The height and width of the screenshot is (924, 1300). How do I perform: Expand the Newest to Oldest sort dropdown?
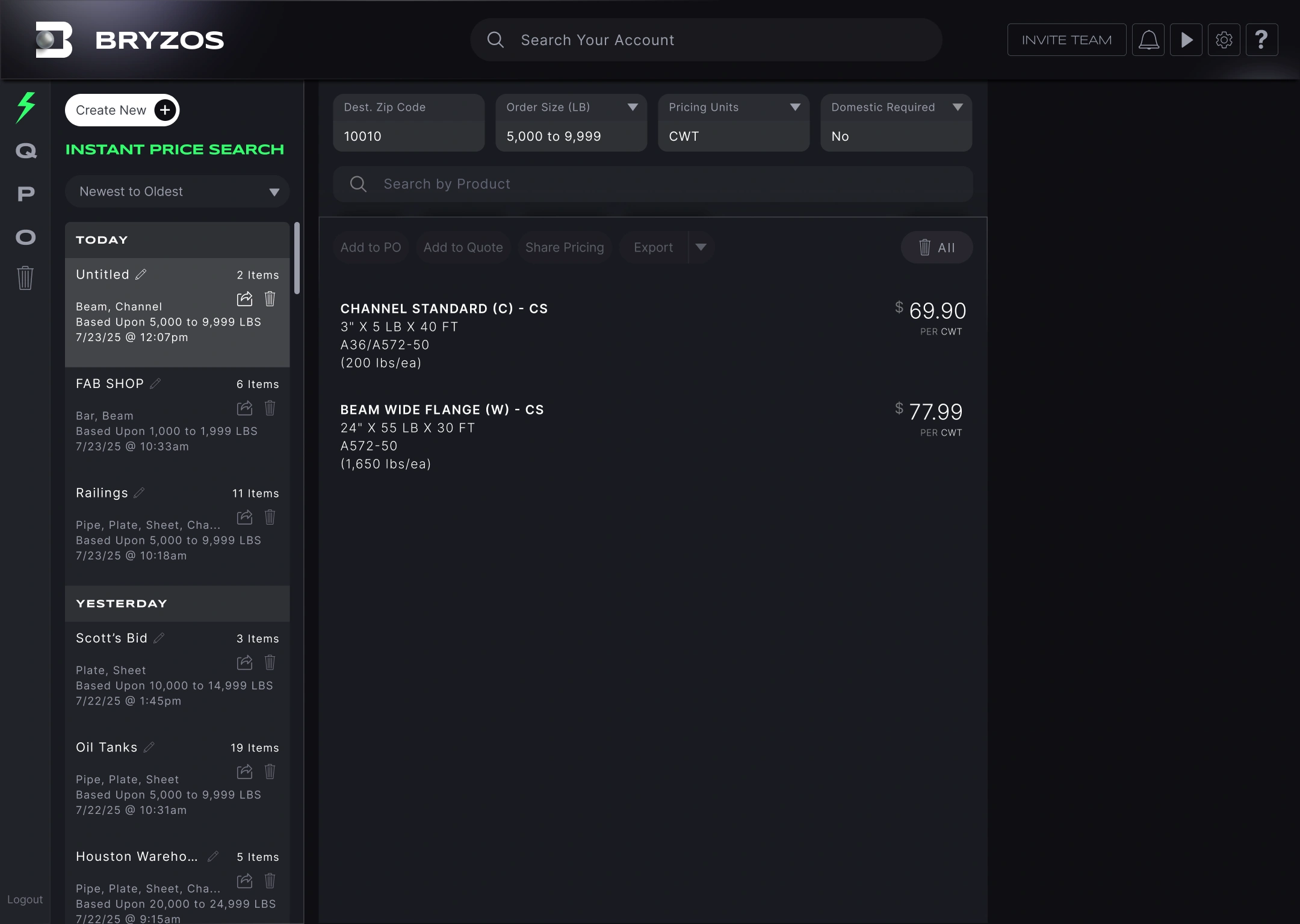coord(274,192)
